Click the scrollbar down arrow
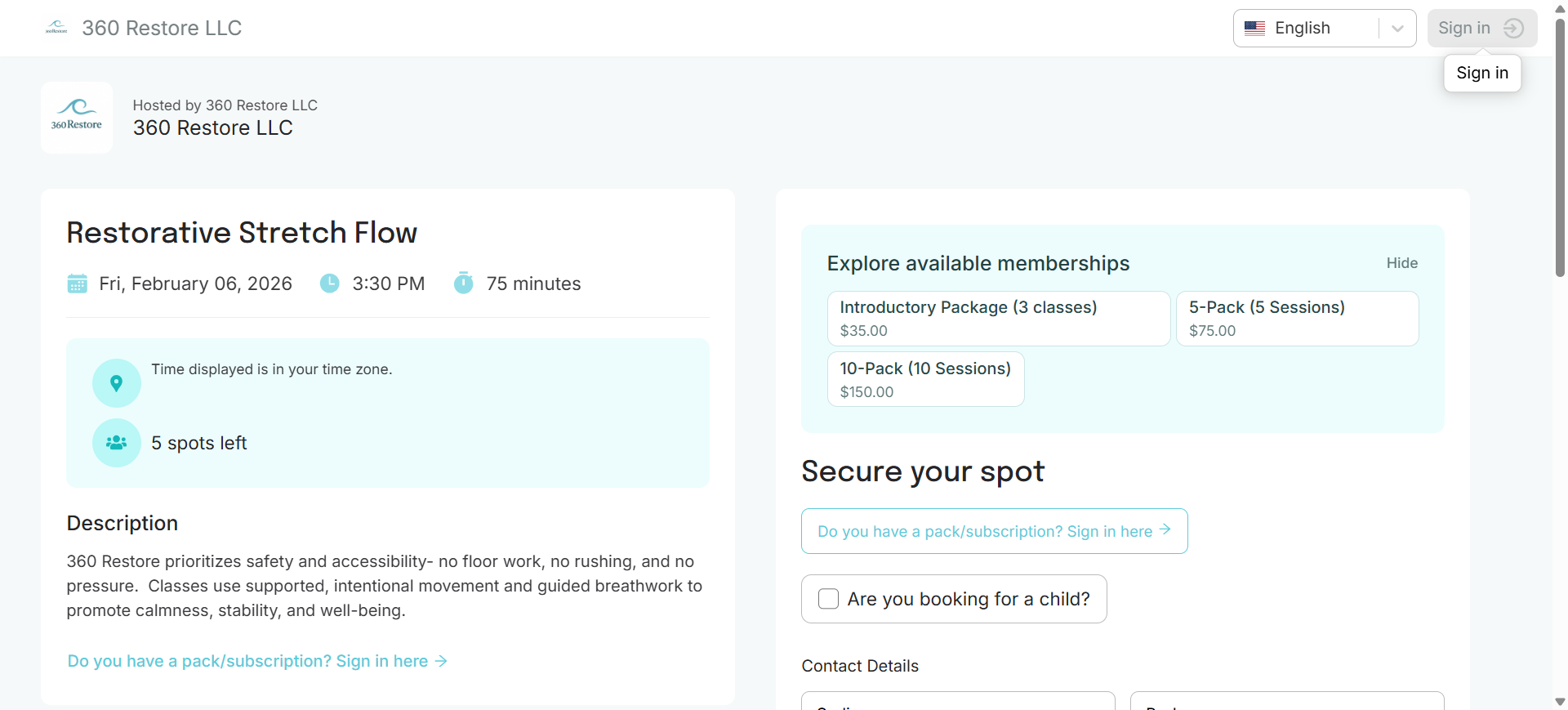1568x710 pixels. [1560, 702]
